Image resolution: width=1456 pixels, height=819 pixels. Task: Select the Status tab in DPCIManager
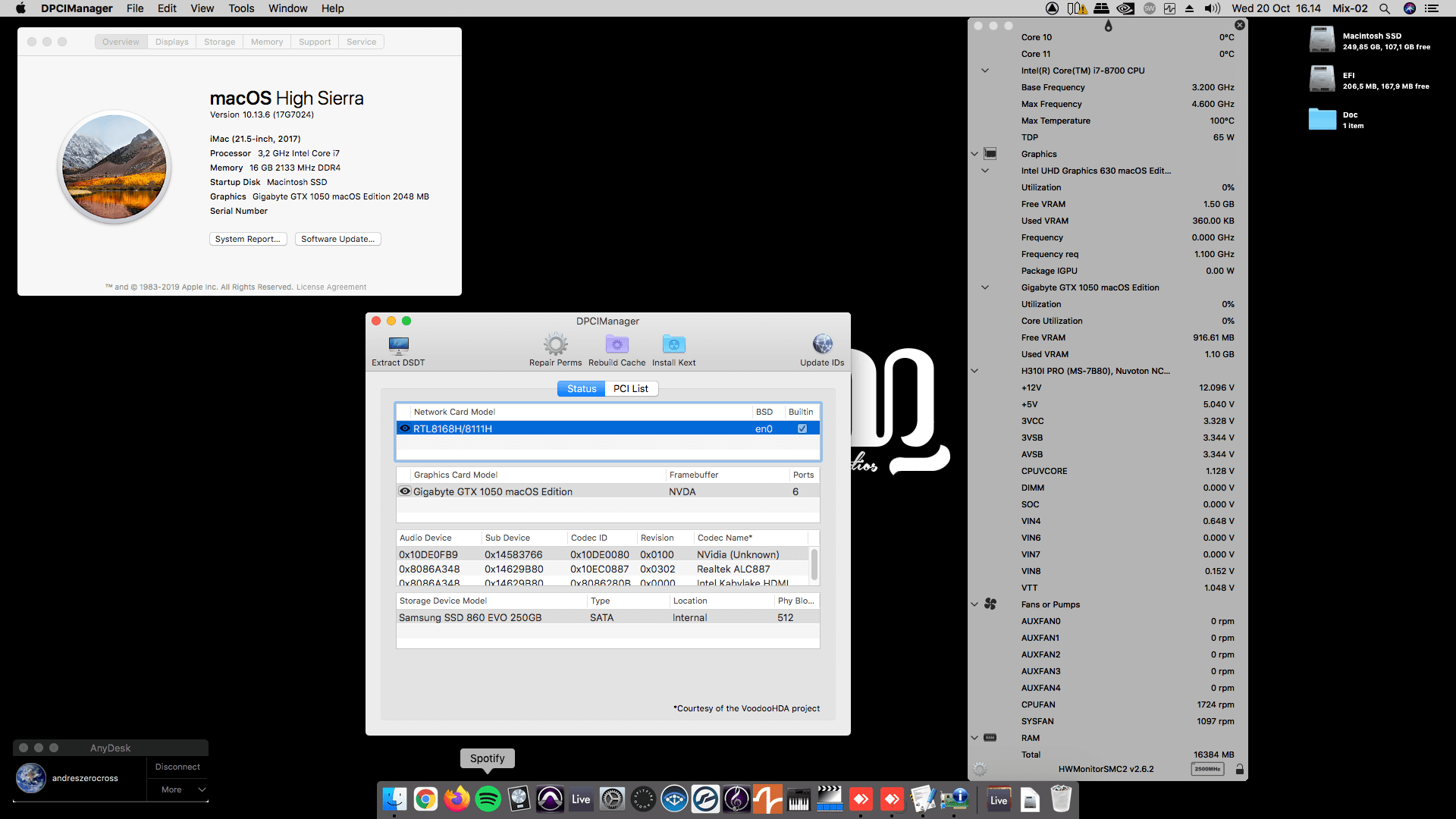click(x=582, y=388)
